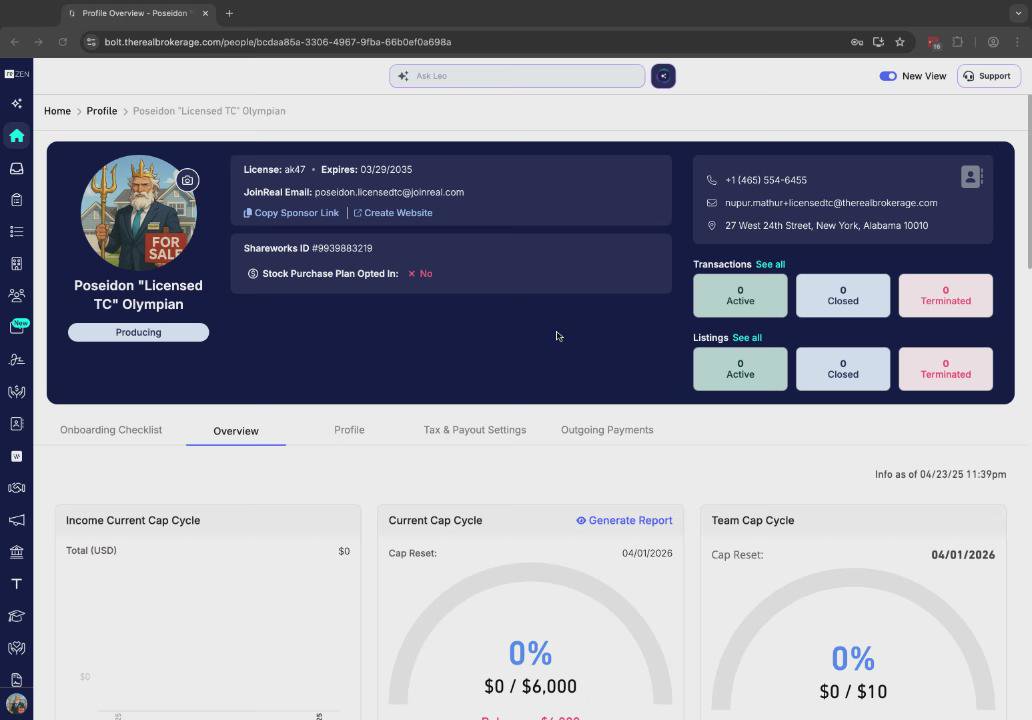
Task: Open the sidebar icon with the New badge
Action: [x=18, y=326]
